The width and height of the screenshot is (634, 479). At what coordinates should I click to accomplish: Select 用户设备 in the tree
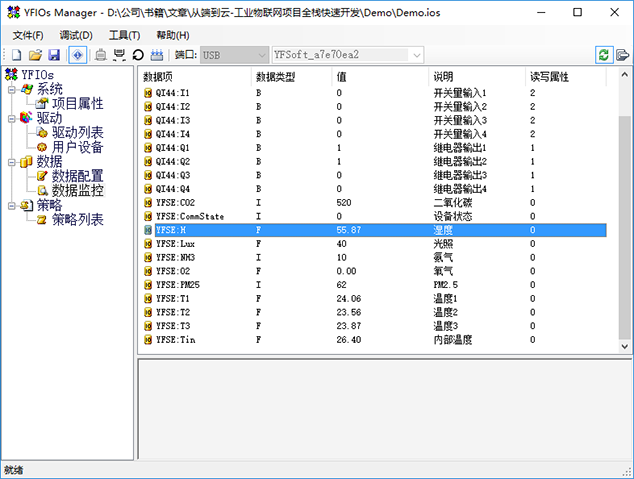(x=78, y=147)
